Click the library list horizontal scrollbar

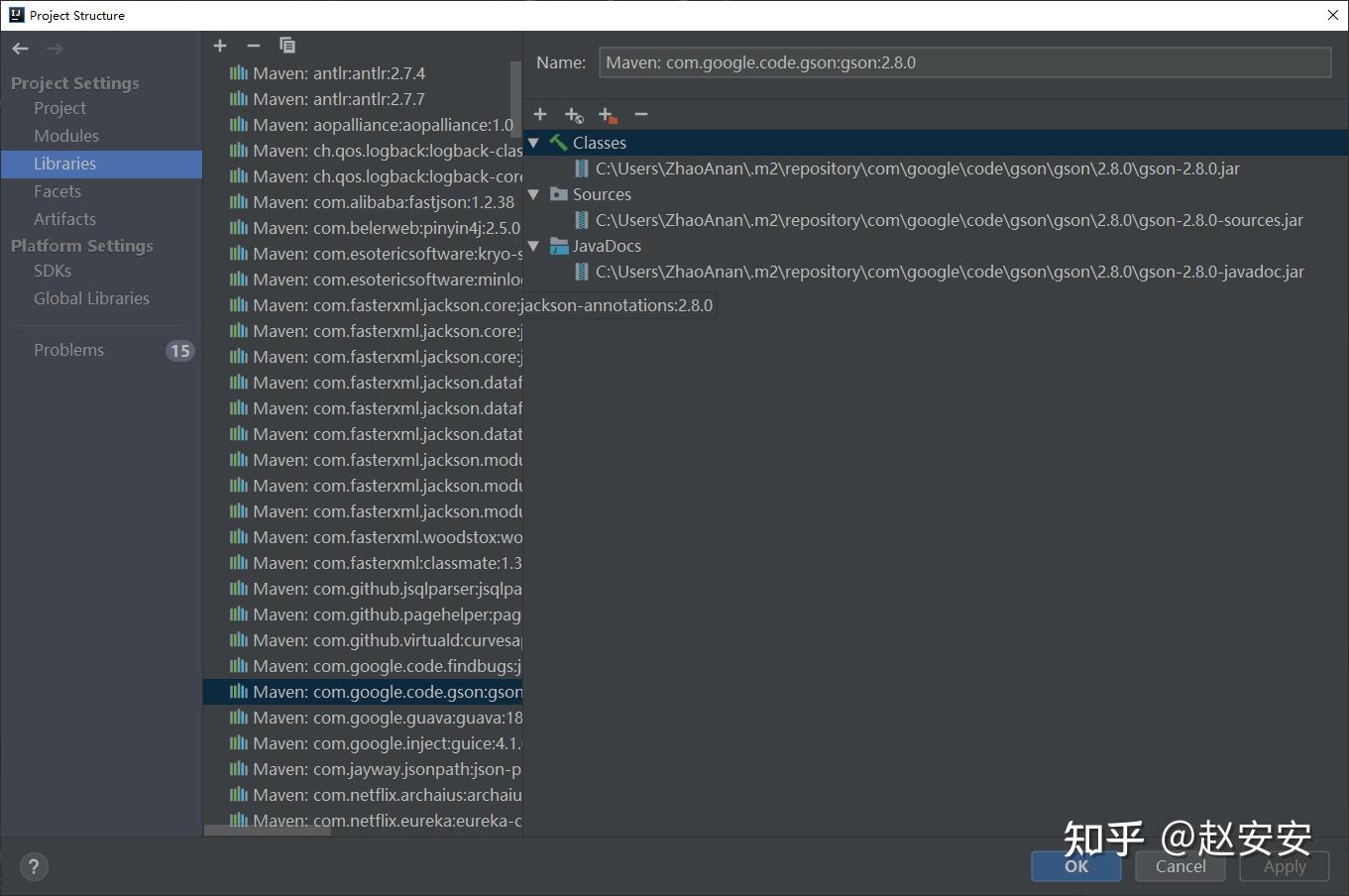tap(268, 831)
